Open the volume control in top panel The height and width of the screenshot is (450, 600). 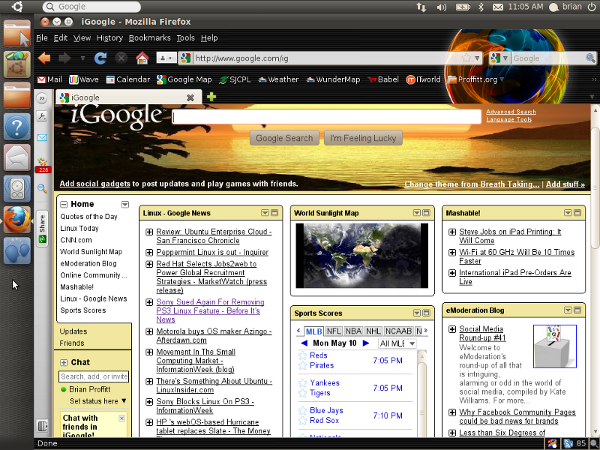(x=441, y=7)
